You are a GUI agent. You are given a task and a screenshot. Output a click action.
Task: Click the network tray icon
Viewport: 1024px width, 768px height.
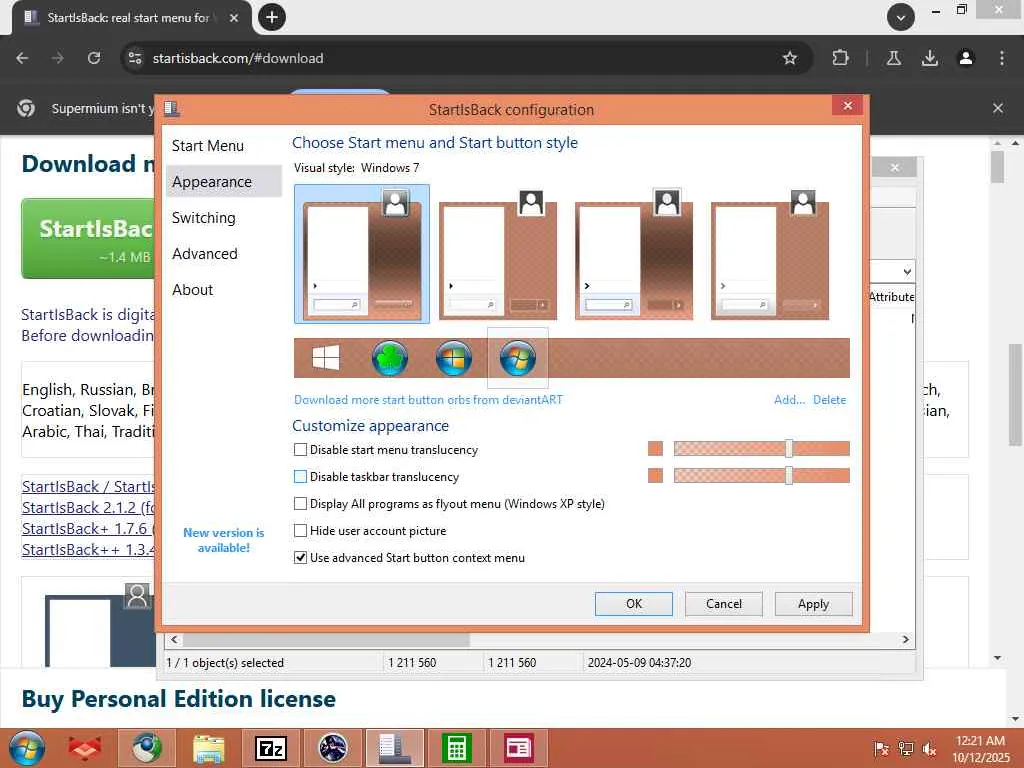906,748
